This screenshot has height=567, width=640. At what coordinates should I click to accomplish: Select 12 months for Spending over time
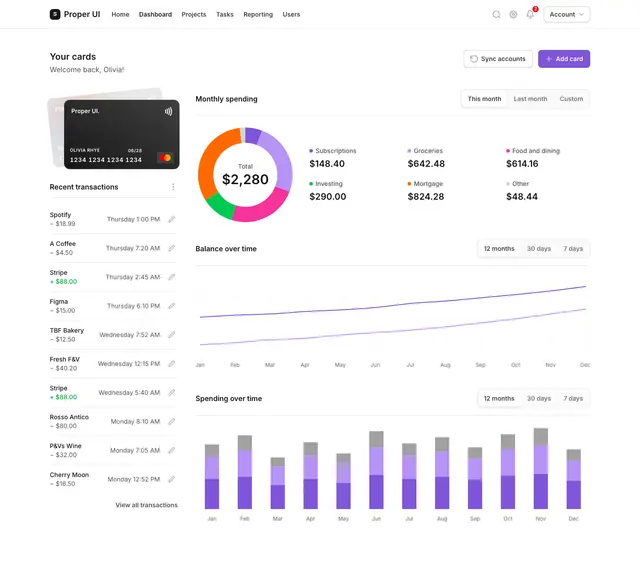499,398
